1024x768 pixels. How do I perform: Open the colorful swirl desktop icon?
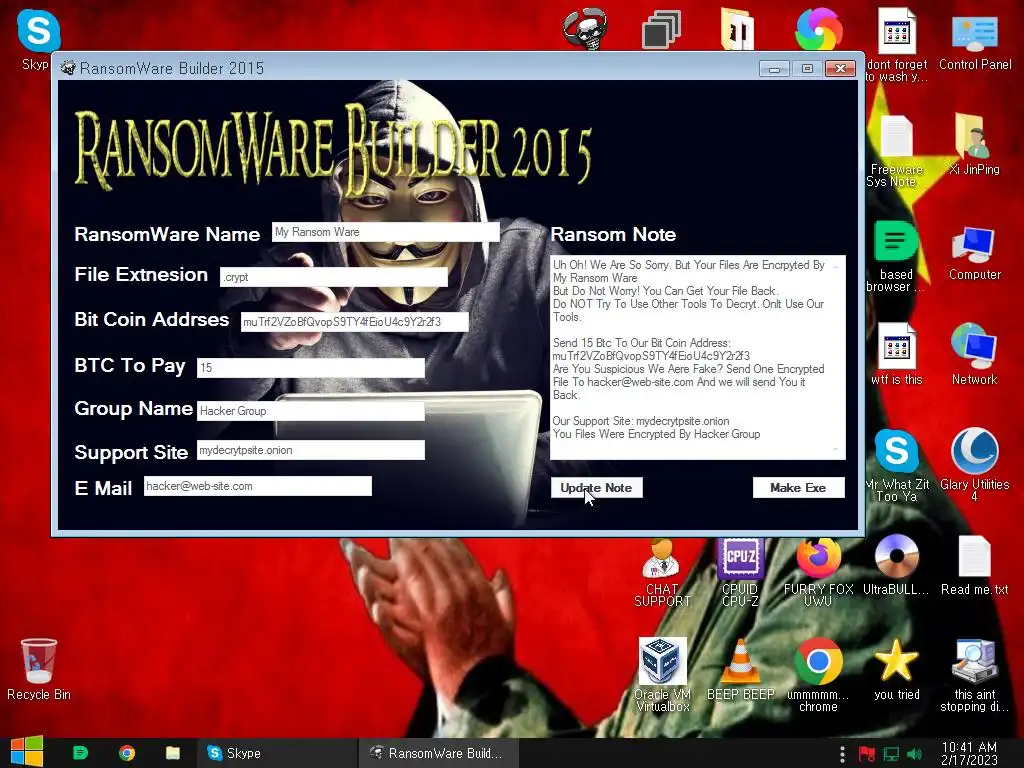(818, 29)
